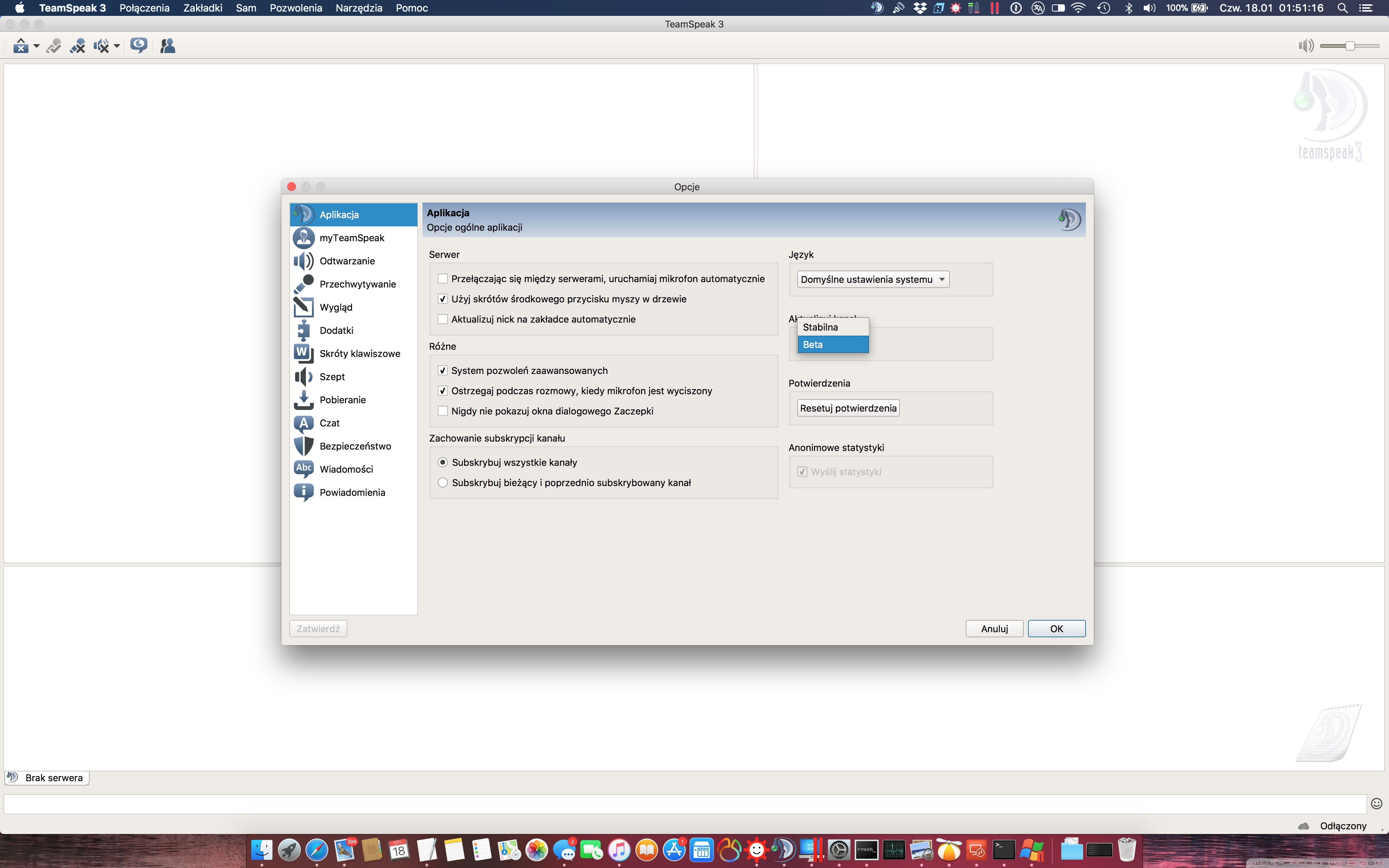Viewport: 1389px width, 868px height.
Task: Open Pozwolenia menu in menu bar
Action: coord(296,8)
